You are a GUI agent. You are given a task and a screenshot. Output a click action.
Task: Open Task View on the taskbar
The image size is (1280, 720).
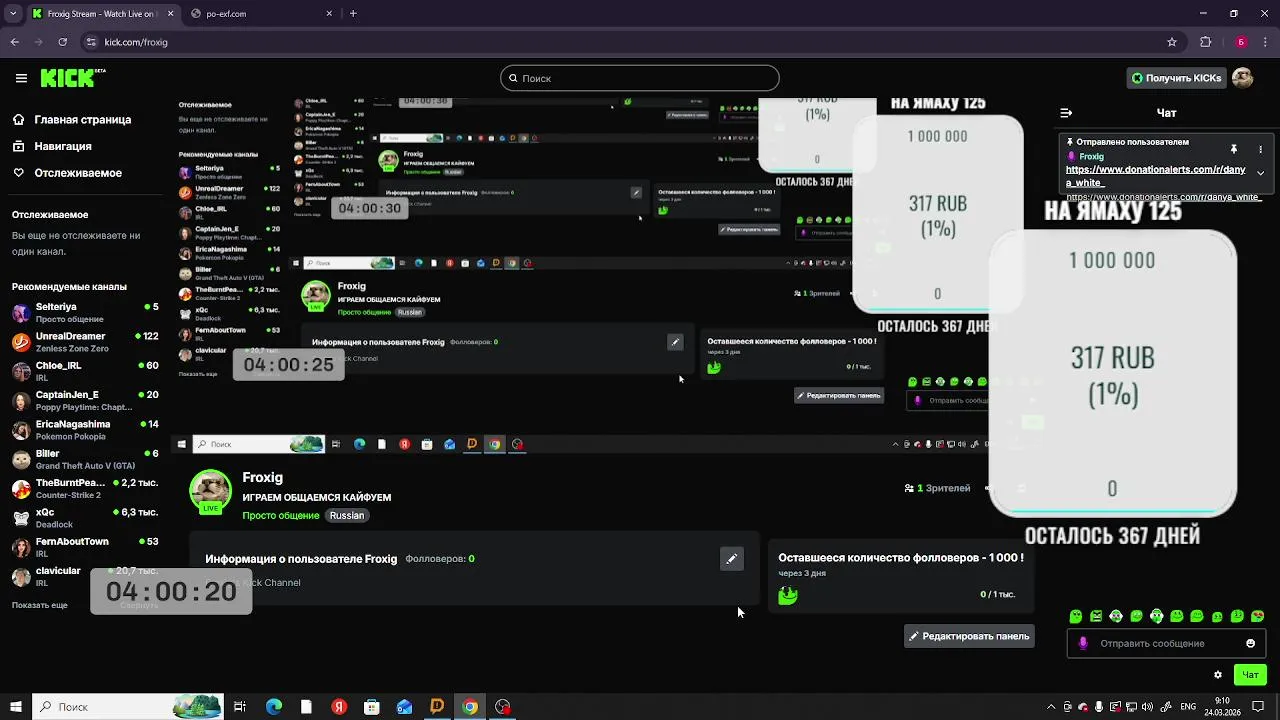(240, 707)
